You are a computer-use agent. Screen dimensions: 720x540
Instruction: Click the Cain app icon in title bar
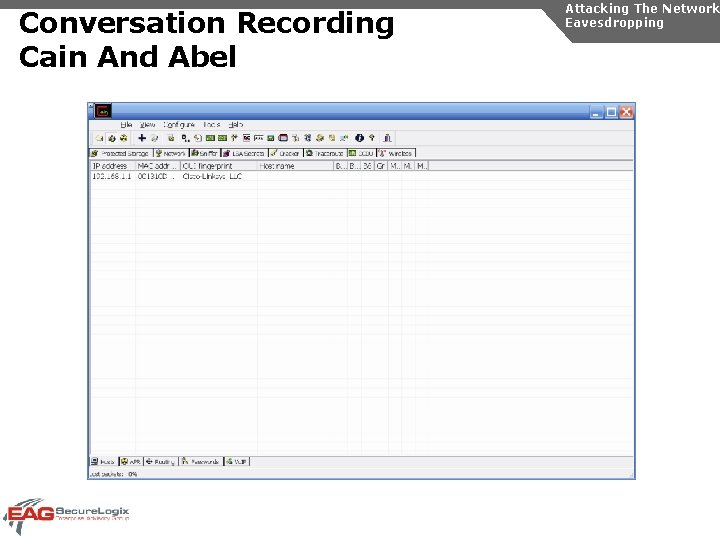coord(103,111)
